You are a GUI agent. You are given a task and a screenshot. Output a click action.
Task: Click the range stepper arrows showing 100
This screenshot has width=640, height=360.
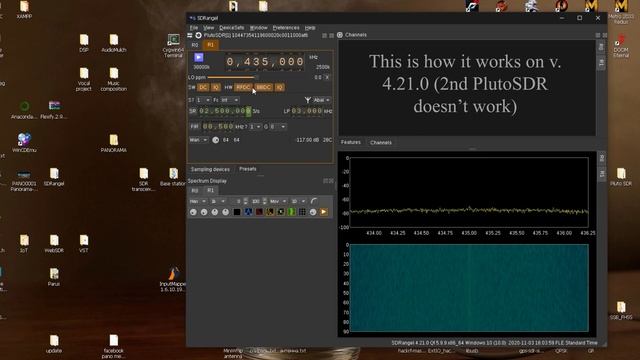pos(264,201)
